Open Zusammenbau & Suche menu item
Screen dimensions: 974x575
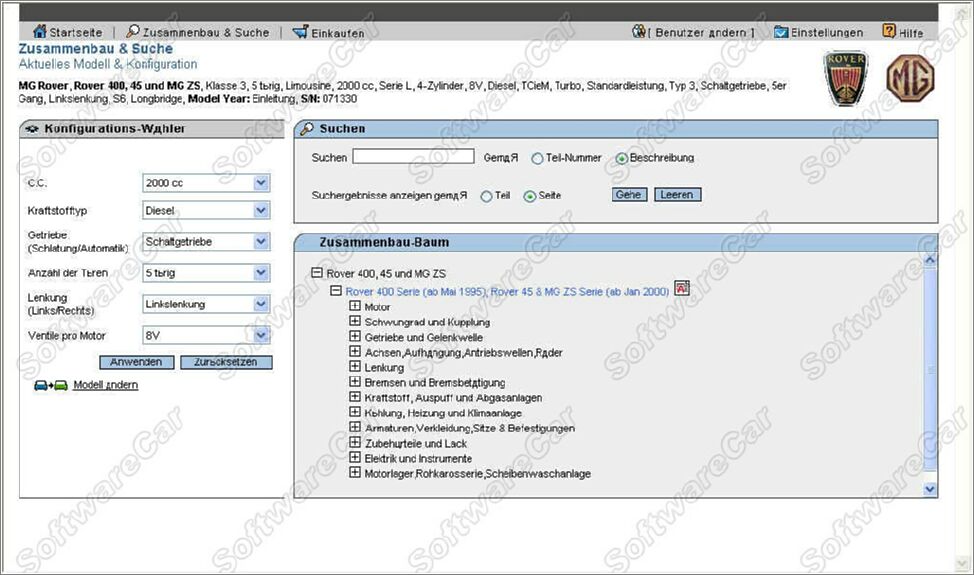[x=199, y=32]
